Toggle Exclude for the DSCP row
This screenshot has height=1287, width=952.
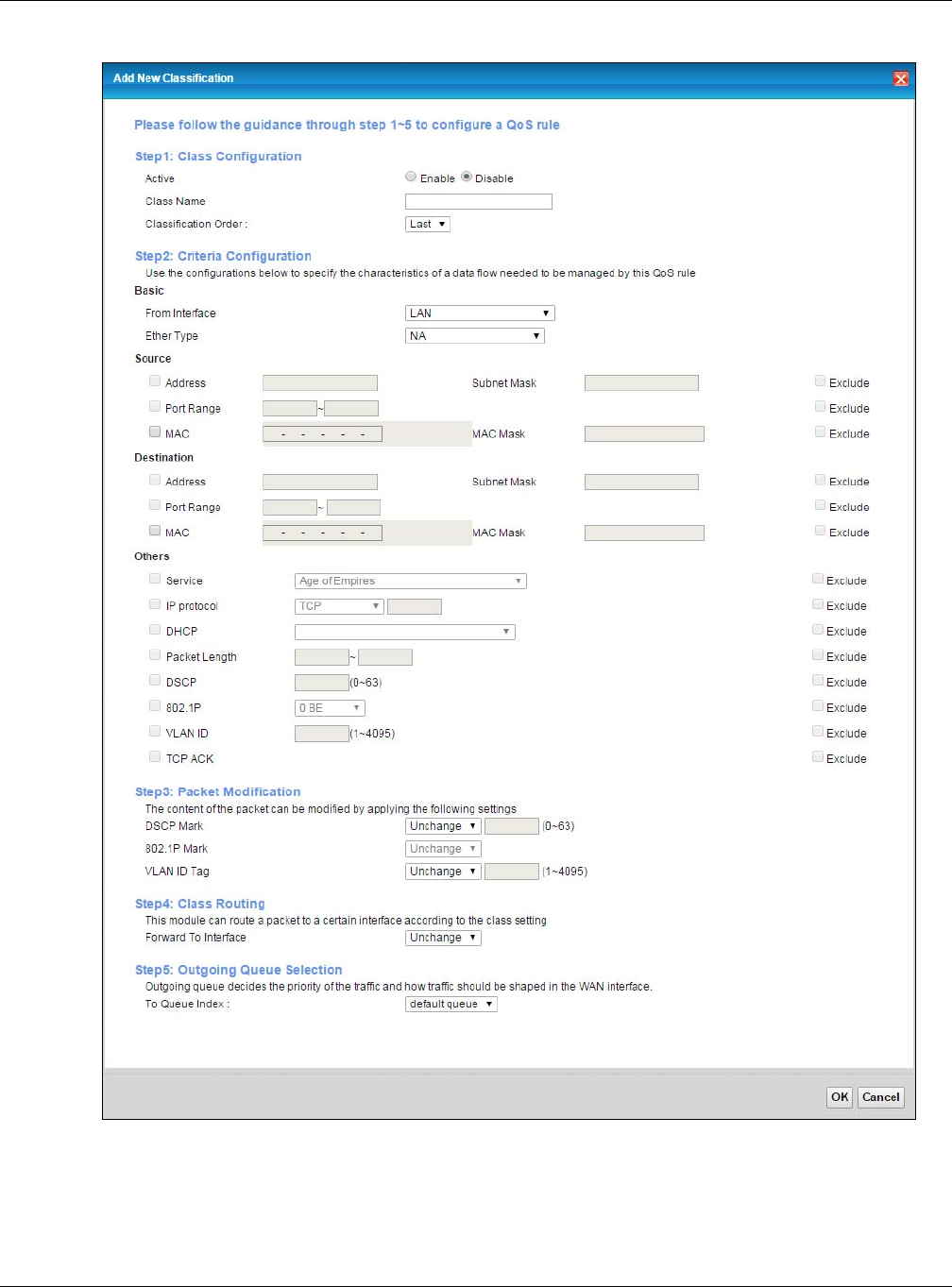(818, 681)
